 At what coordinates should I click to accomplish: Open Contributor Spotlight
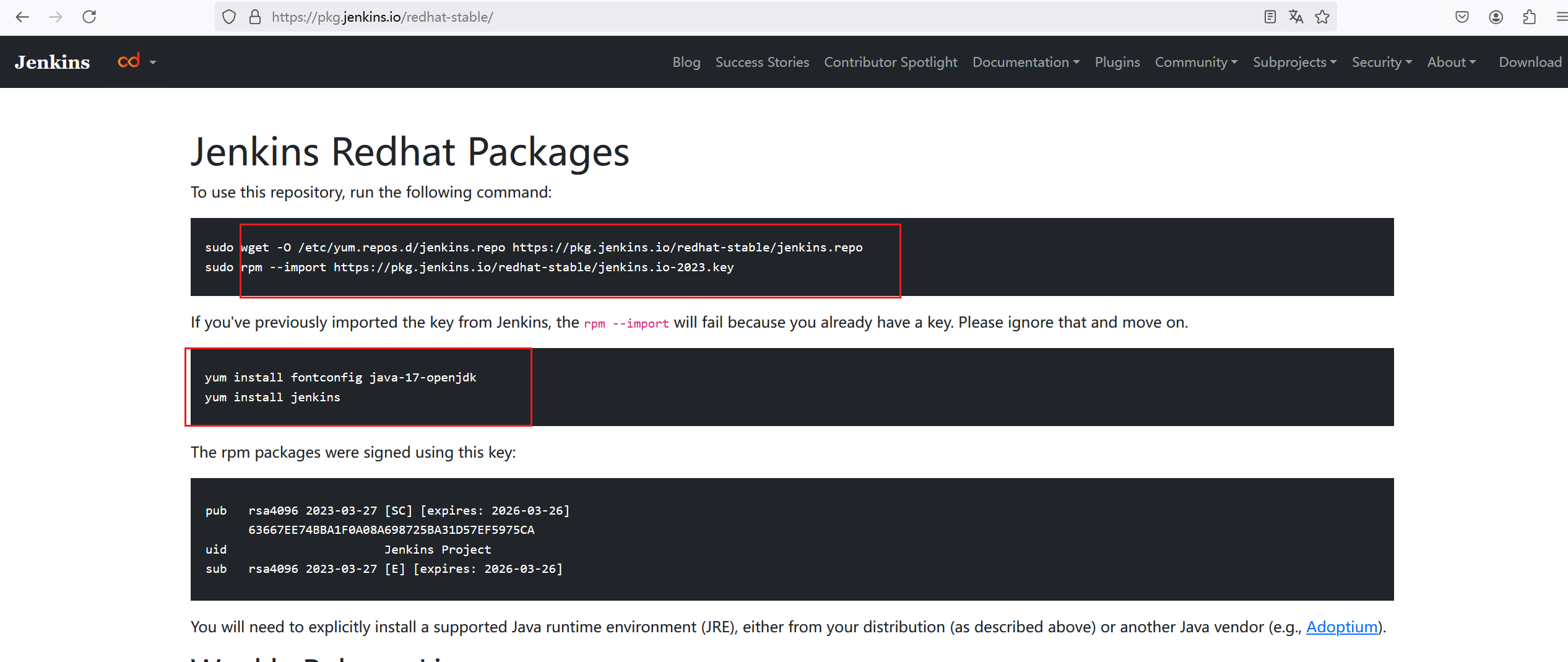890,62
